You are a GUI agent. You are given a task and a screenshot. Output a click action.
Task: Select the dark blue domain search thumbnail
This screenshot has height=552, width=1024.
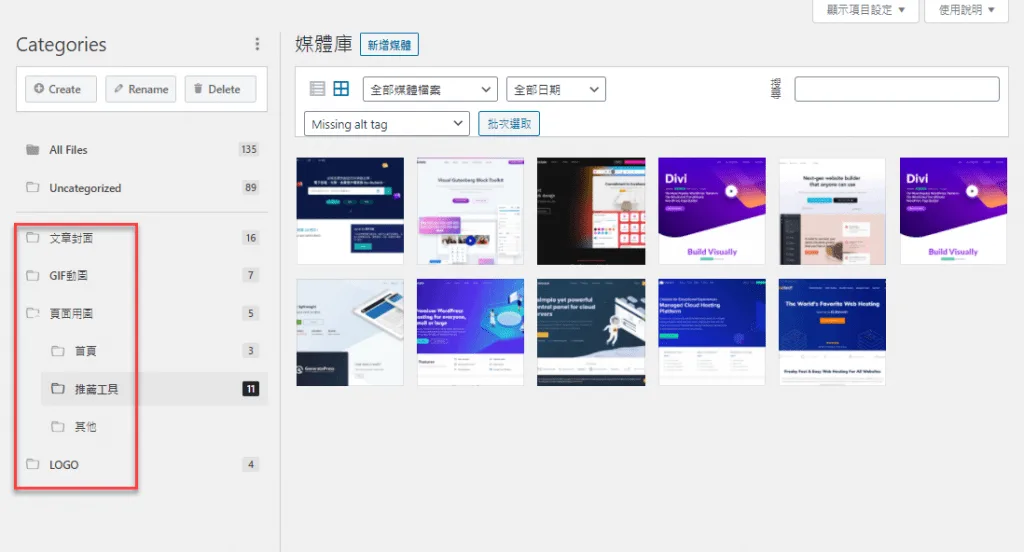[350, 210]
